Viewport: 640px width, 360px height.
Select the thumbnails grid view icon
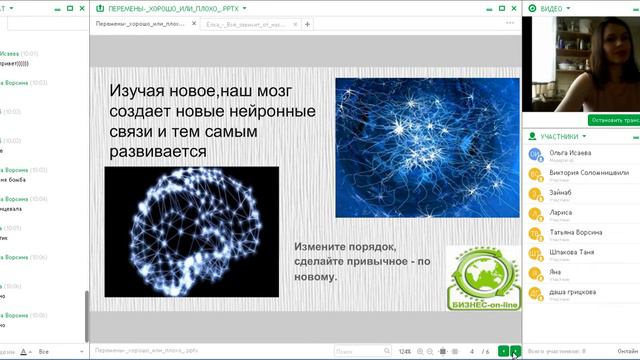point(455,351)
